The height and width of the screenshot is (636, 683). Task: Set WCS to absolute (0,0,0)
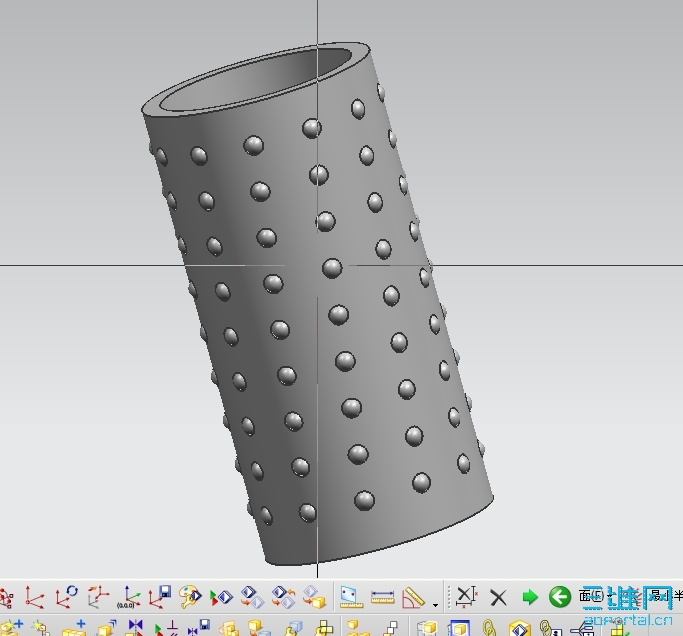(128, 597)
